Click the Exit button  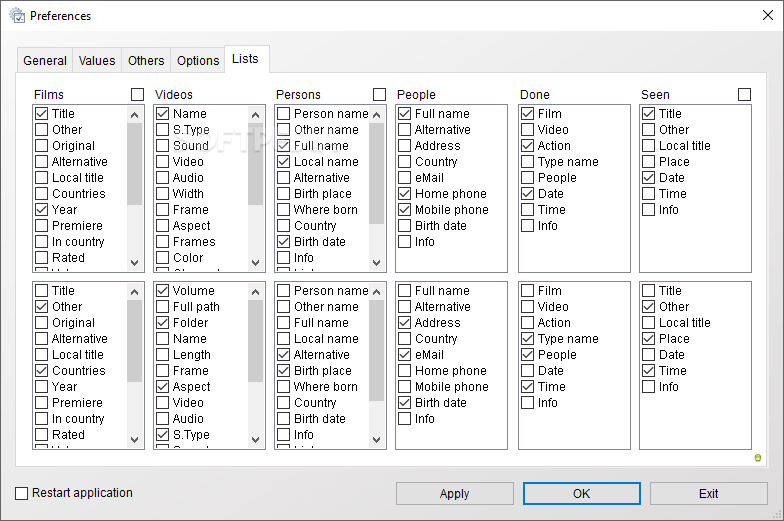click(x=708, y=494)
